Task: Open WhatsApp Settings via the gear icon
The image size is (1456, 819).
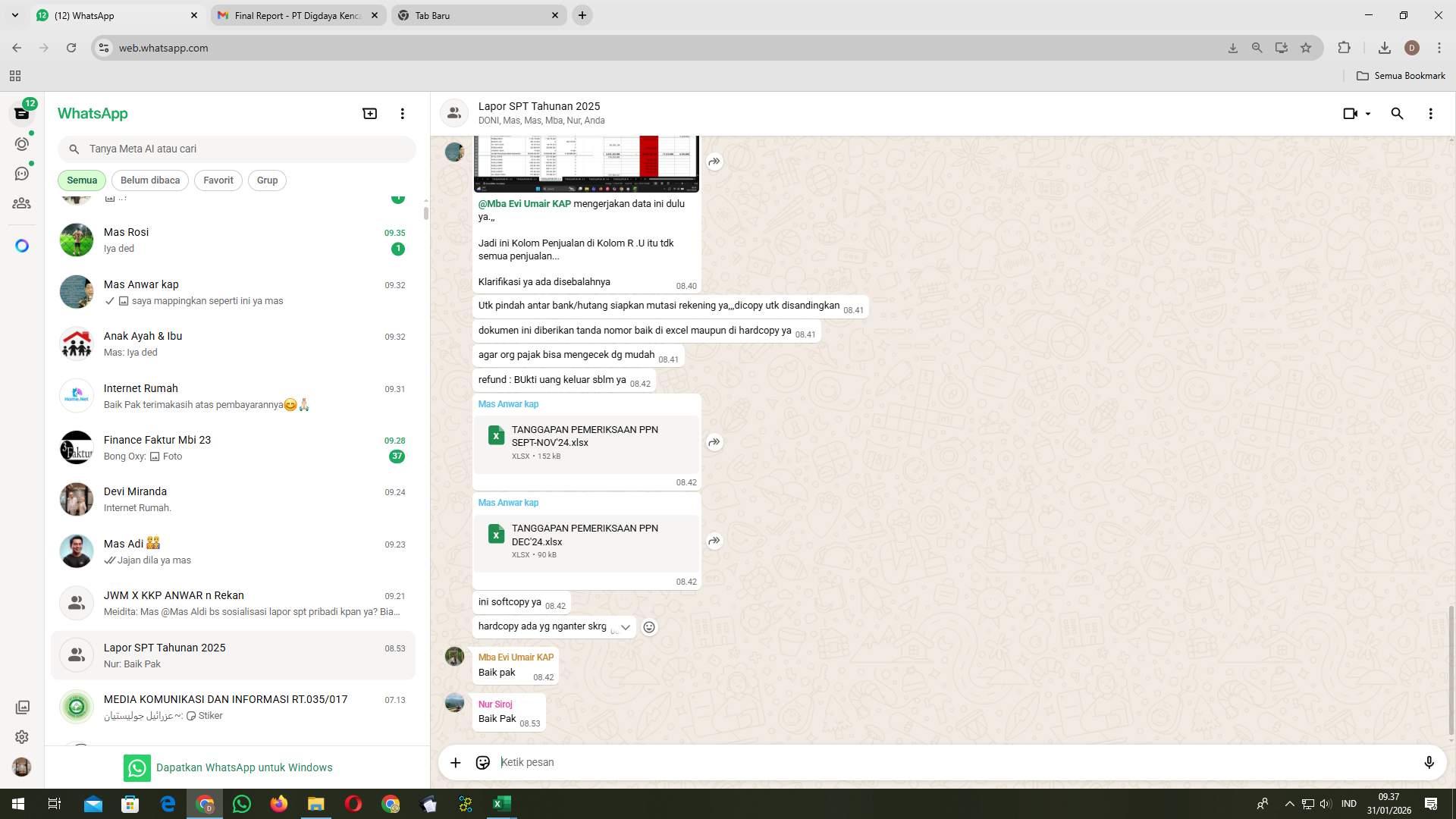Action: (22, 736)
